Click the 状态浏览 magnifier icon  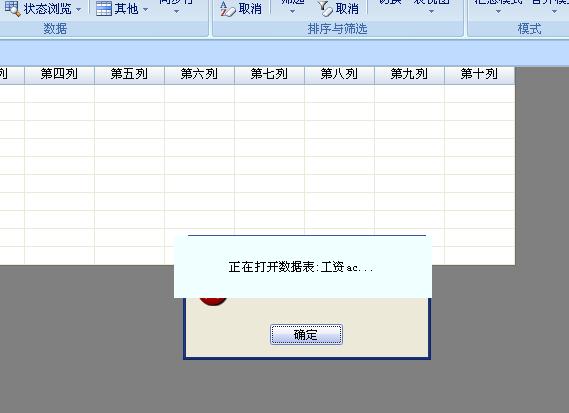12,8
